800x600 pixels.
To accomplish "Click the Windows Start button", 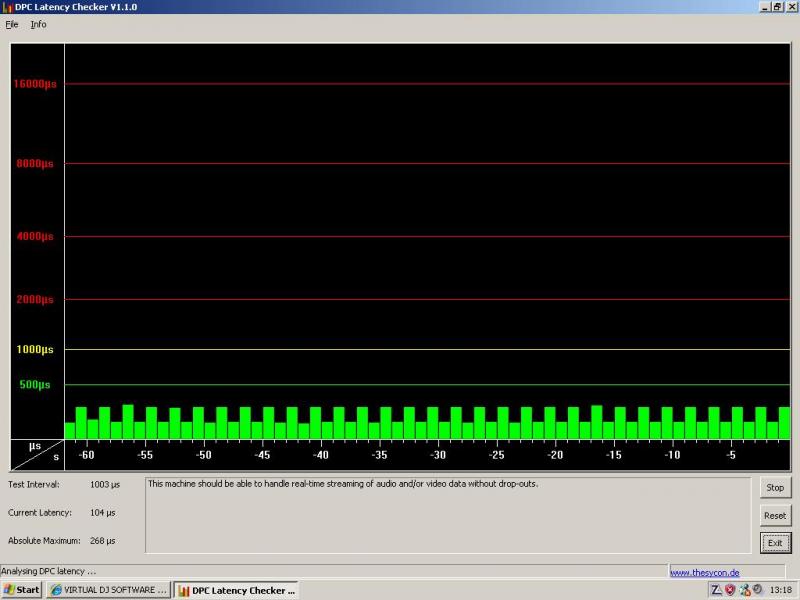I will 22,590.
